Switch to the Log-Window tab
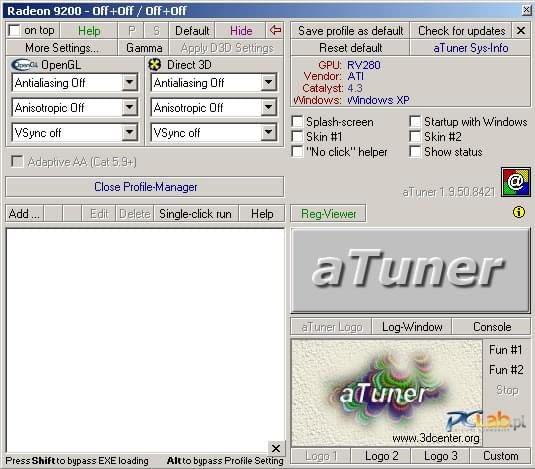The width and height of the screenshot is (535, 469). [412, 327]
